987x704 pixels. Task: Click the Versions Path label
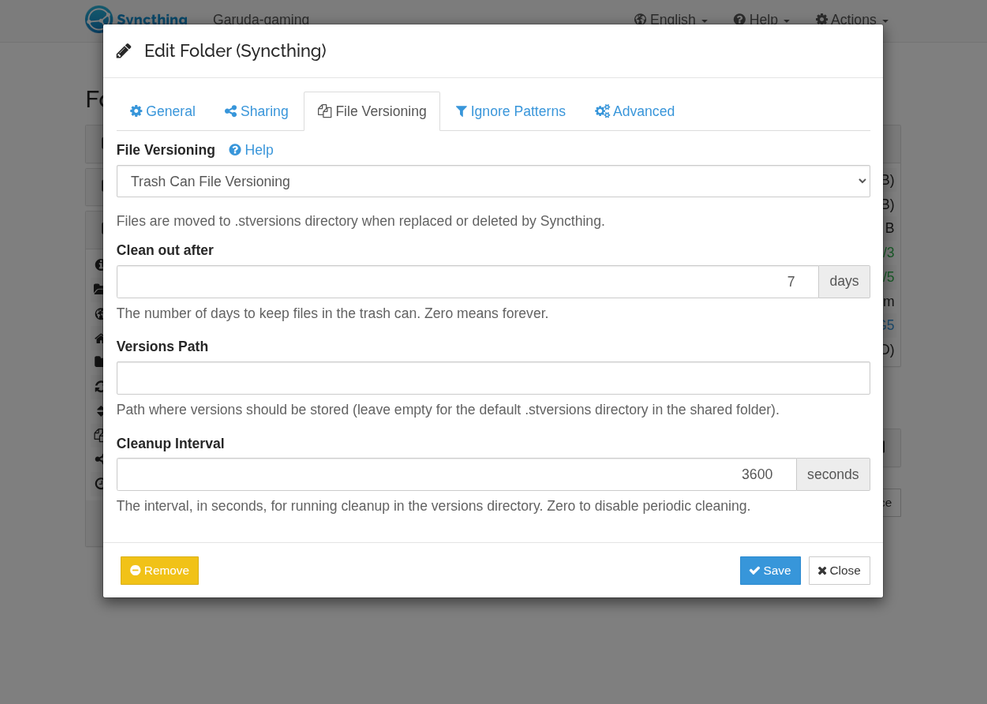pyautogui.click(x=162, y=347)
